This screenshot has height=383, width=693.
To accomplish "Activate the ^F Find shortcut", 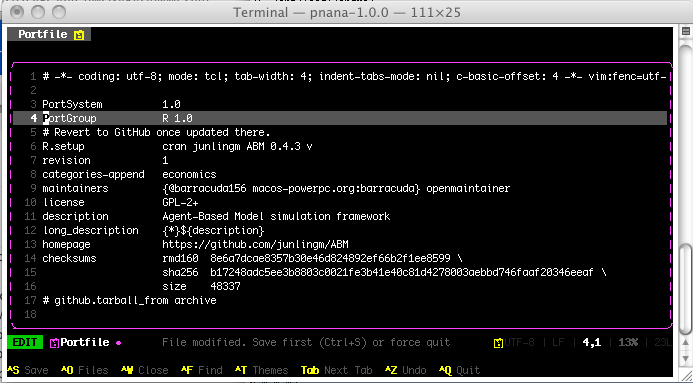I will 202,370.
